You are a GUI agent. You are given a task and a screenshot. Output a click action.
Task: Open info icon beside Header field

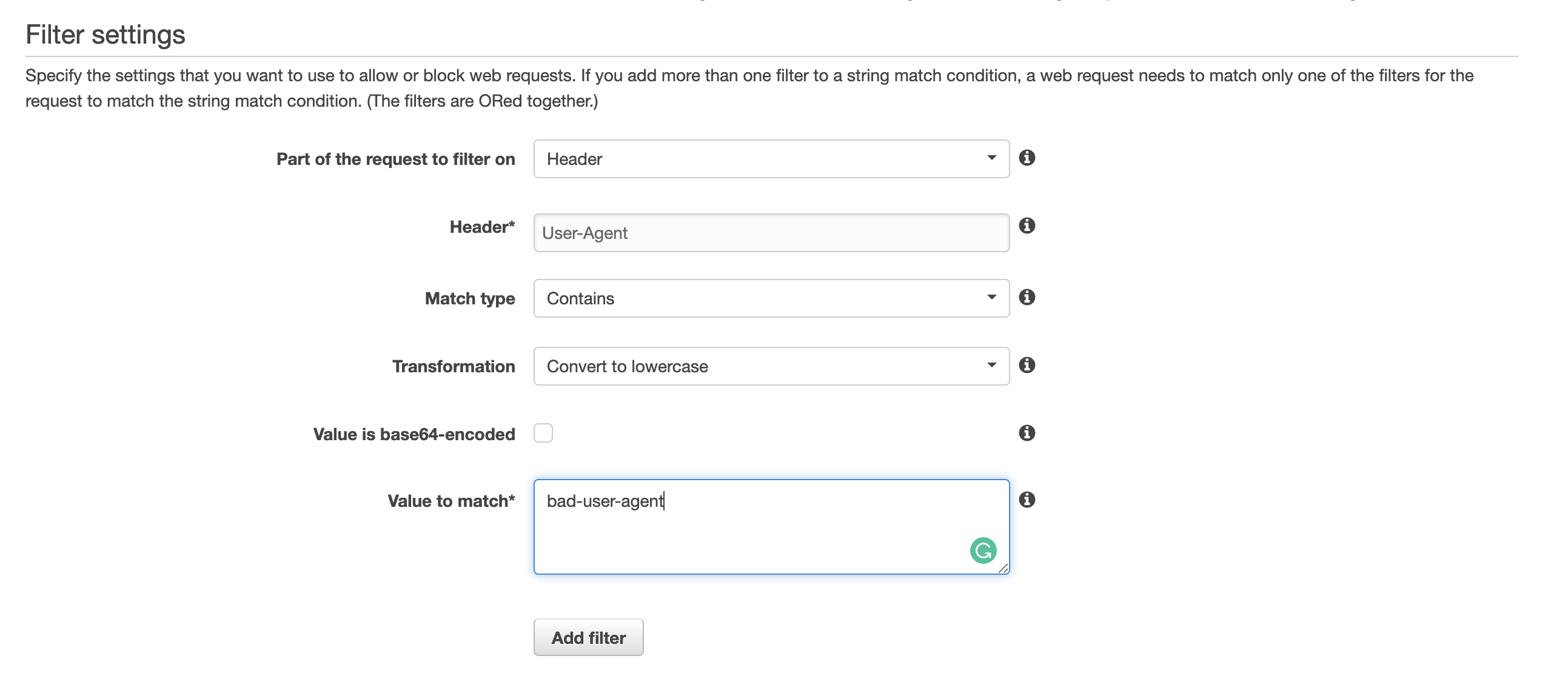(1027, 226)
